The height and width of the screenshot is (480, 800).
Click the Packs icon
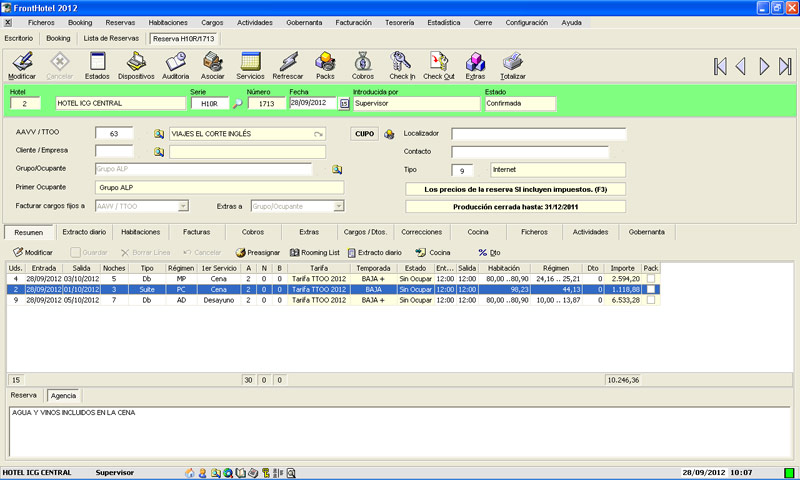pos(325,62)
